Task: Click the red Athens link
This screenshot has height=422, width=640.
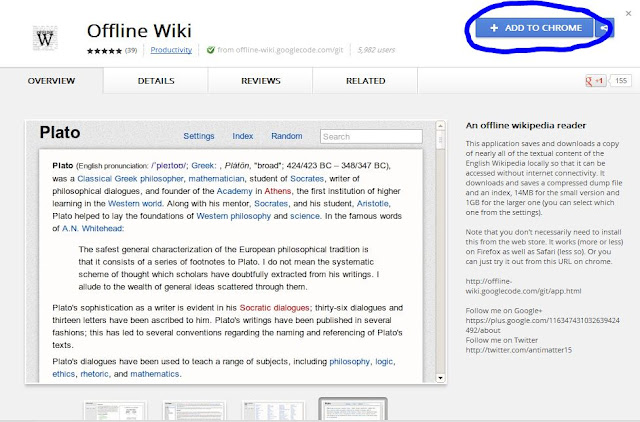Action: coord(278,191)
